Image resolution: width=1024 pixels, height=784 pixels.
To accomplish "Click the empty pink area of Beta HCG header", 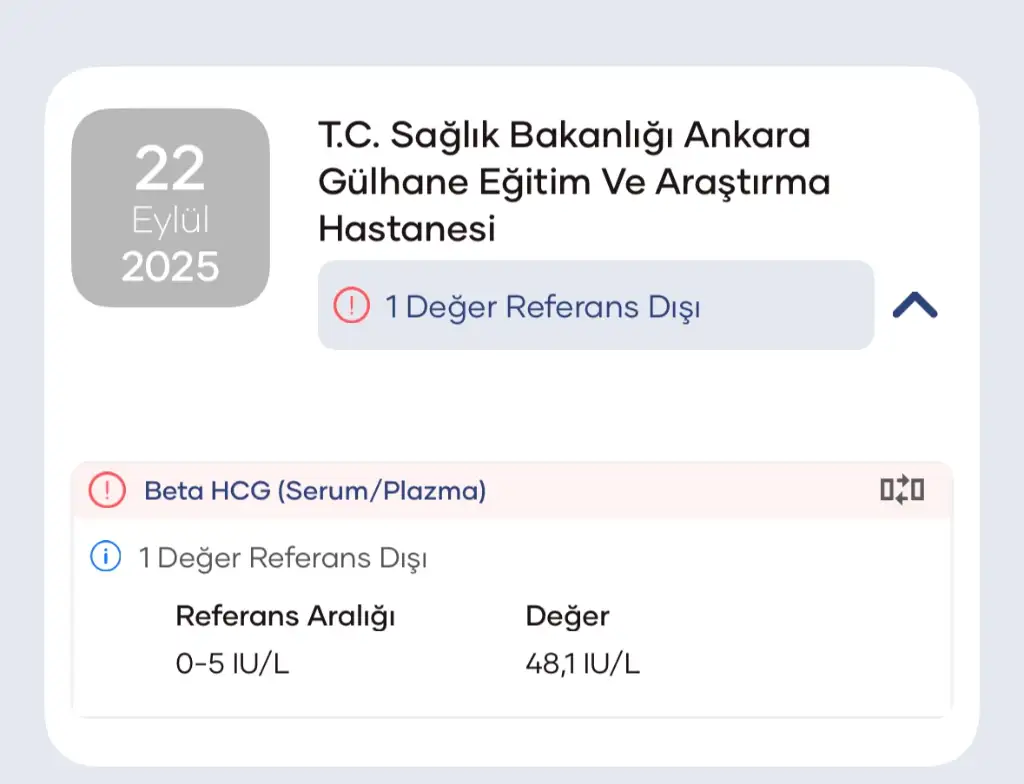I will 680,490.
